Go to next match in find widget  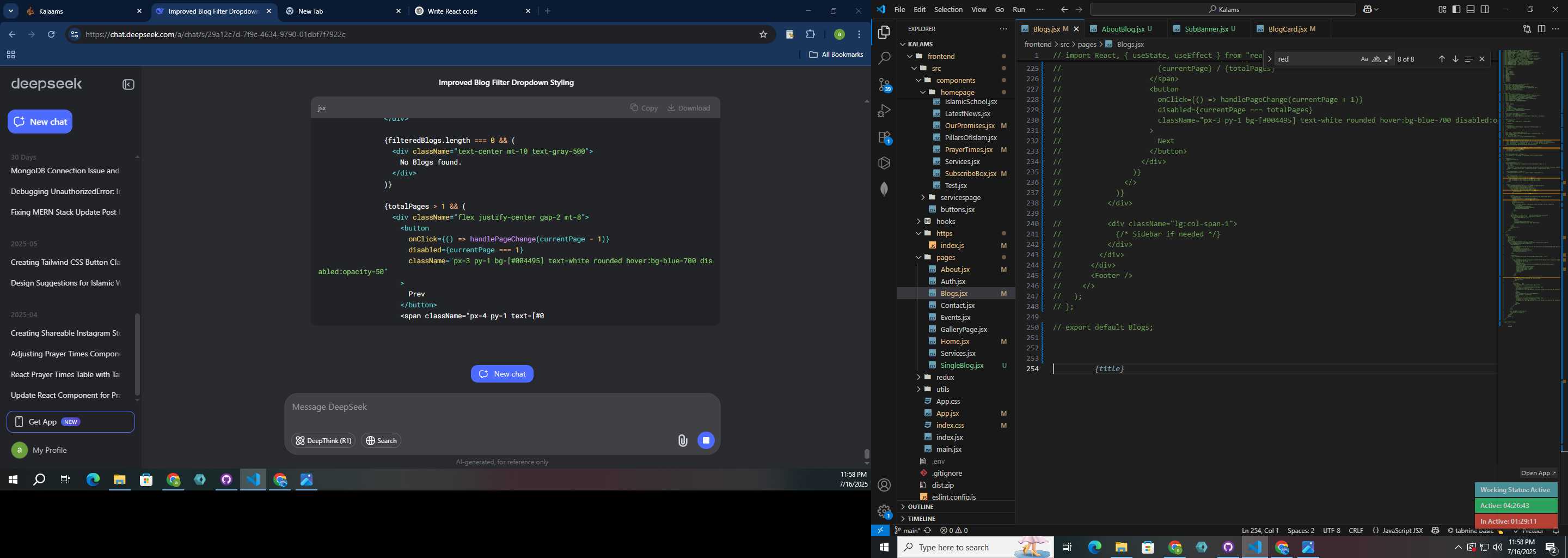click(x=1455, y=59)
